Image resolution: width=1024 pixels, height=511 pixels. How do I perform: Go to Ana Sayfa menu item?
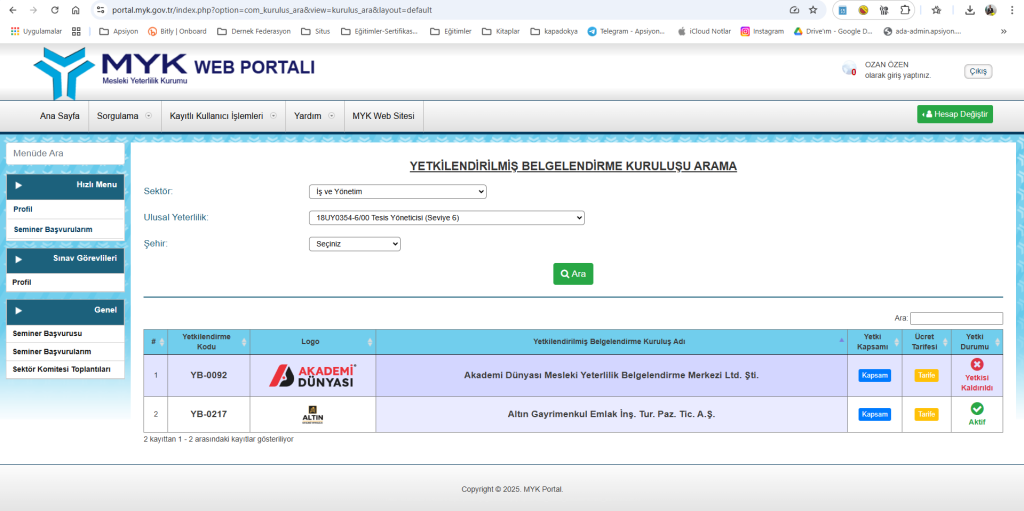point(59,116)
